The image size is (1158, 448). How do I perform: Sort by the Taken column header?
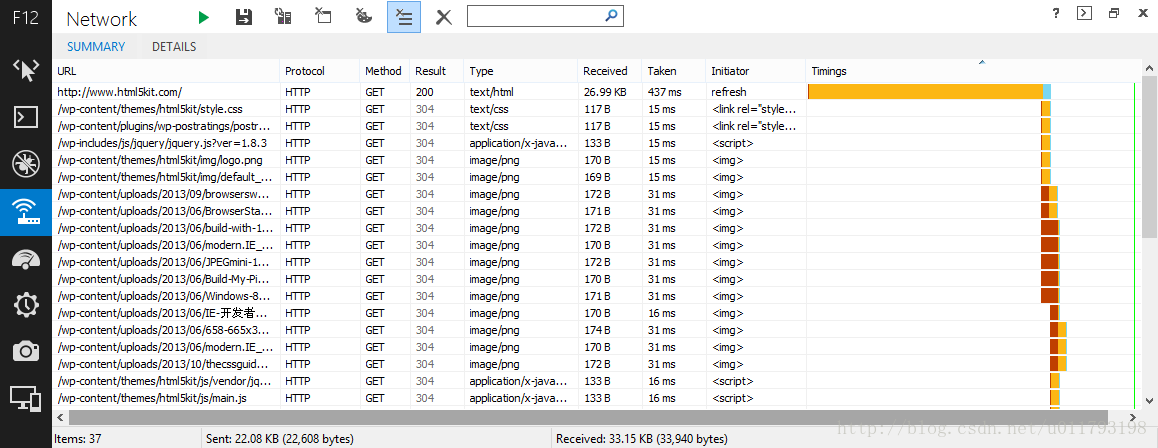point(674,72)
